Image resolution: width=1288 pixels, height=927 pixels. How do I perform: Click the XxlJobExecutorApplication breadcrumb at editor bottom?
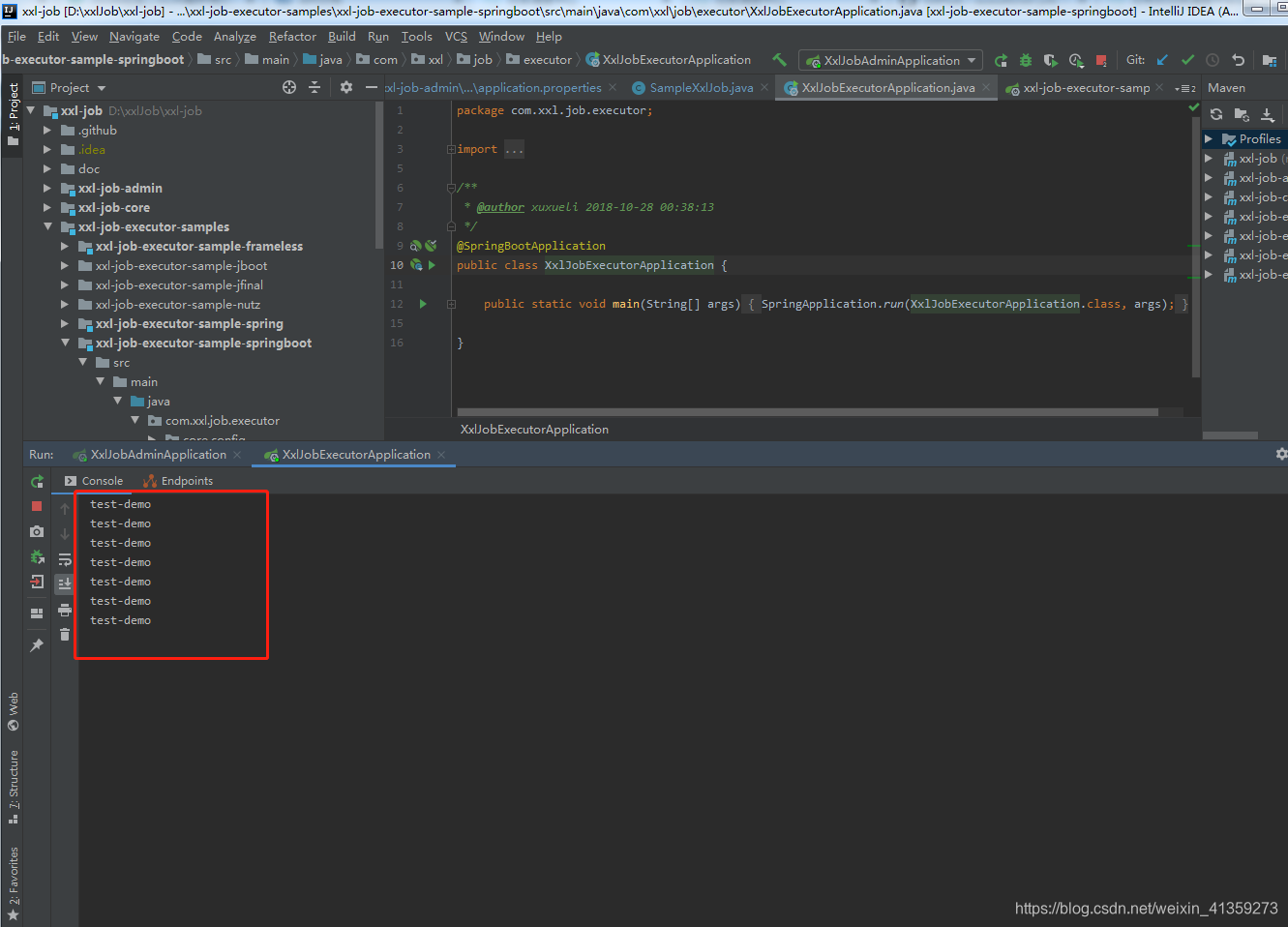pyautogui.click(x=534, y=430)
